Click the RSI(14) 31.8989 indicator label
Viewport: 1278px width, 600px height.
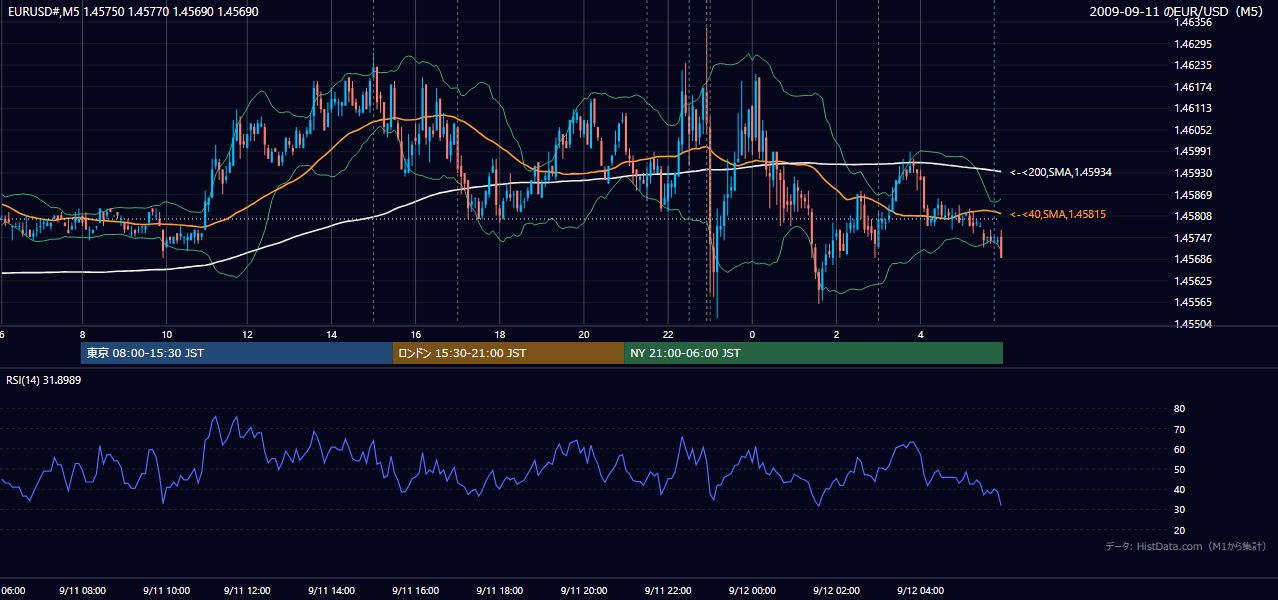[44, 380]
